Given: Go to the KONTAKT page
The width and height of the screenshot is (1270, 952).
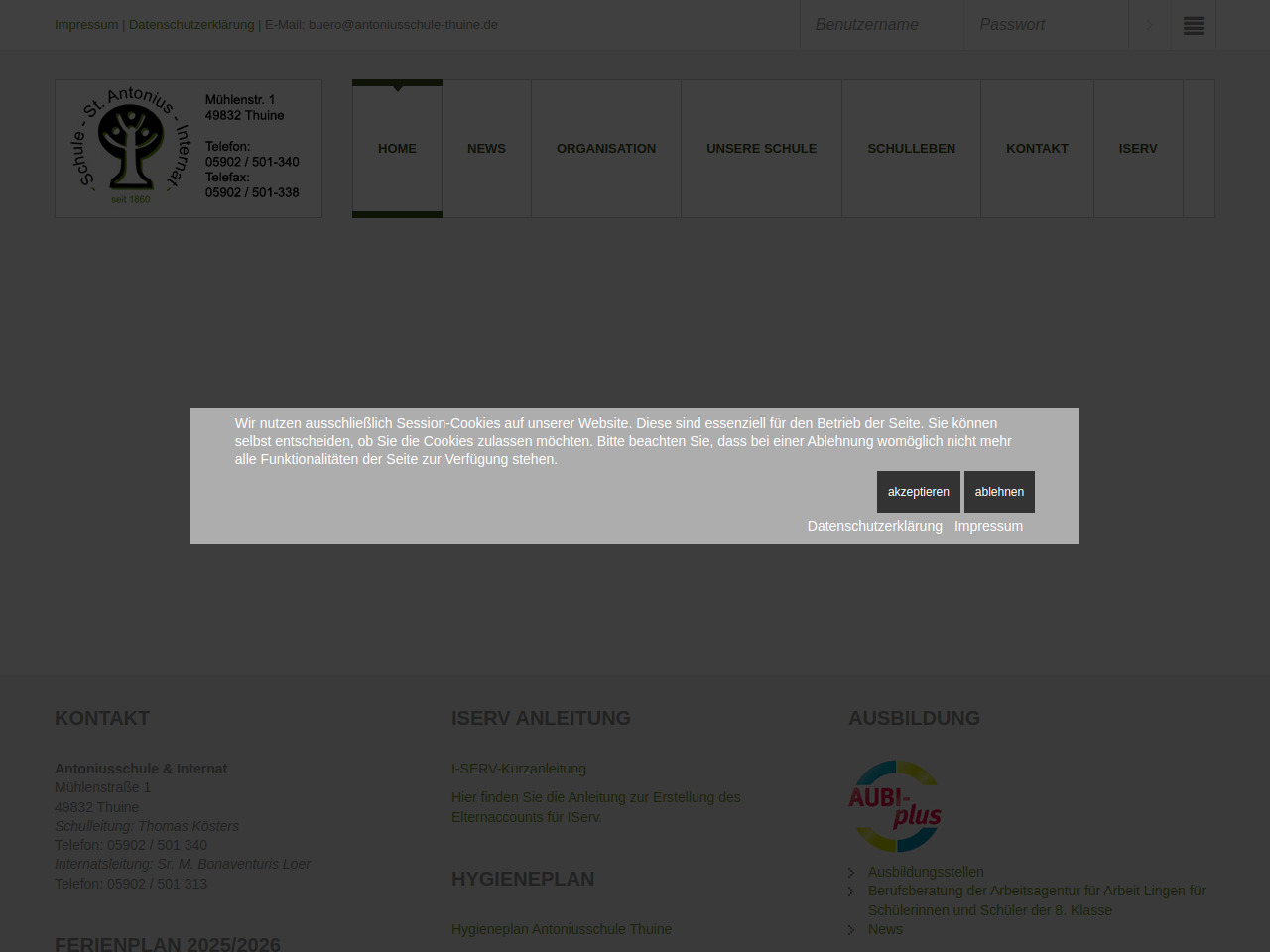Looking at the screenshot, I should click(x=1037, y=149).
